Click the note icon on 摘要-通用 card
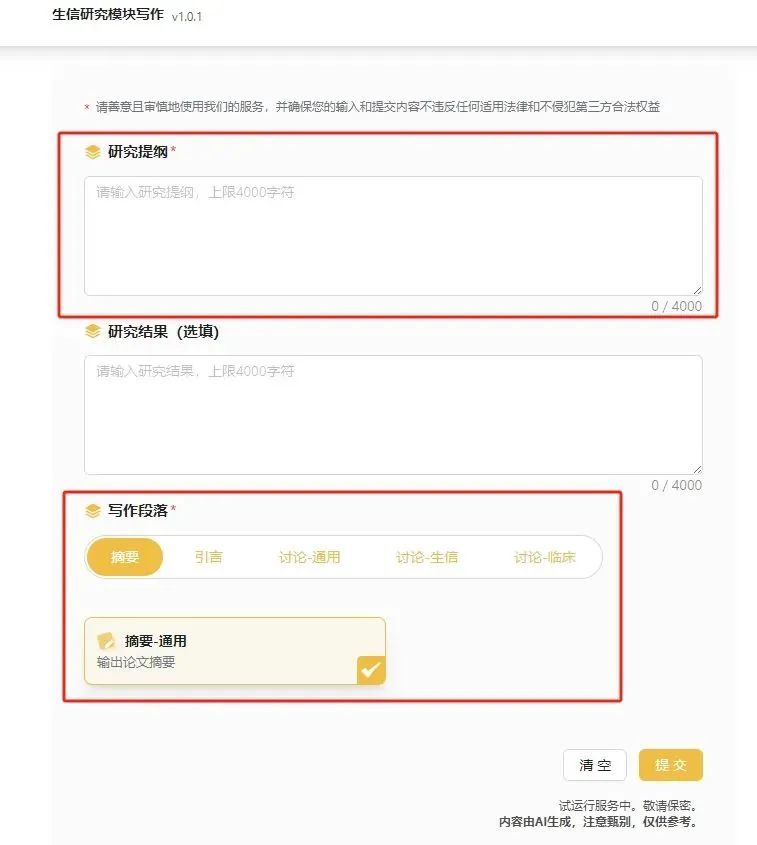 106,641
